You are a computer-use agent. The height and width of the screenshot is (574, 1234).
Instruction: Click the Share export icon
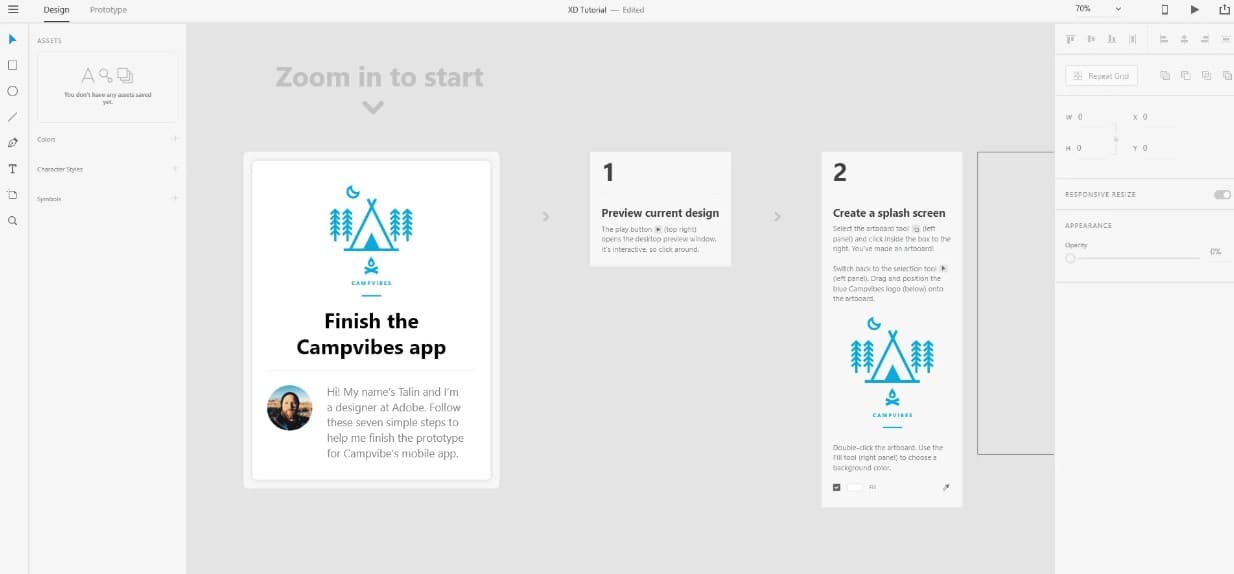click(x=1224, y=9)
